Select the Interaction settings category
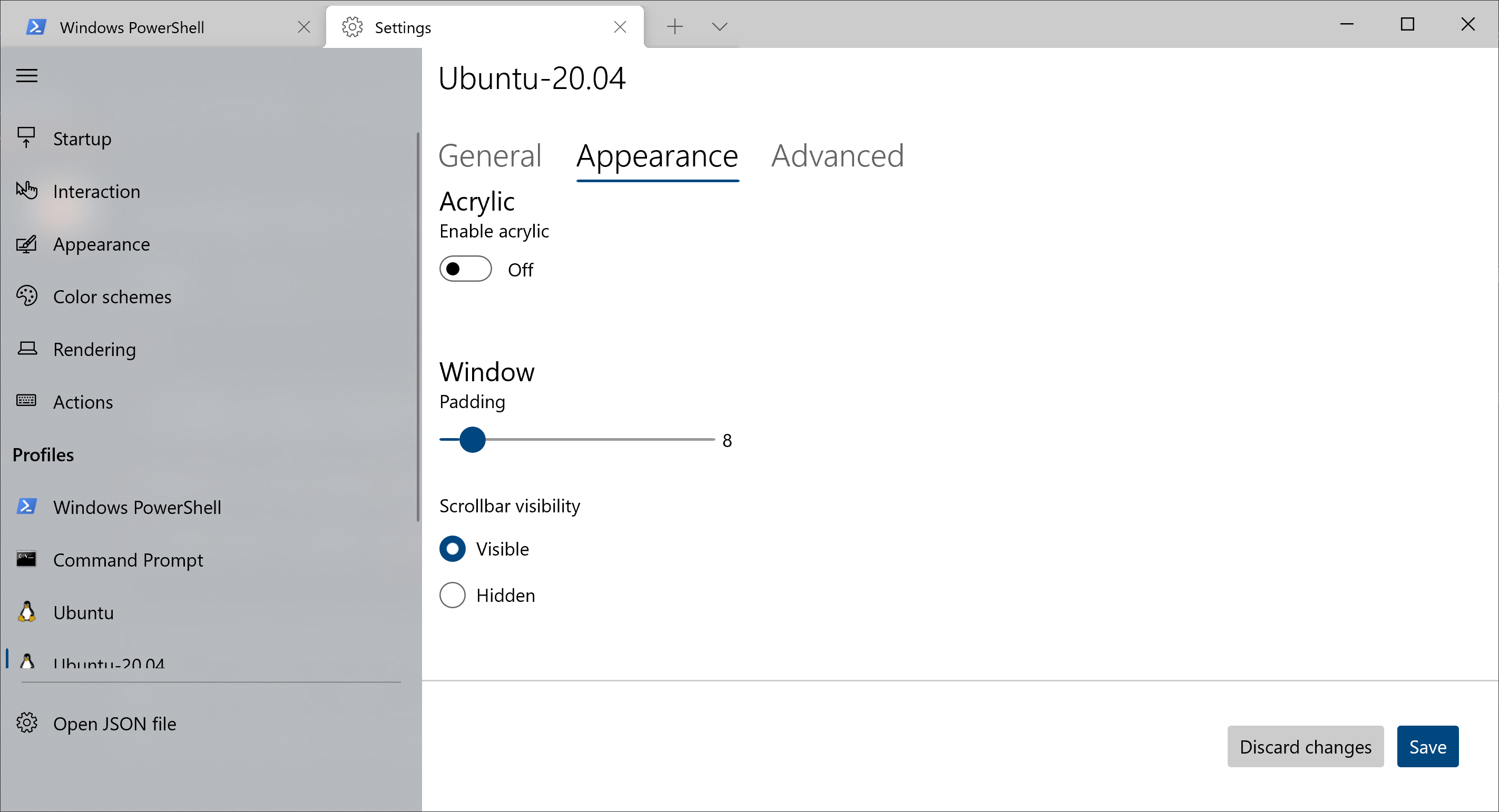Screen dimensions: 1499x812 point(96,191)
